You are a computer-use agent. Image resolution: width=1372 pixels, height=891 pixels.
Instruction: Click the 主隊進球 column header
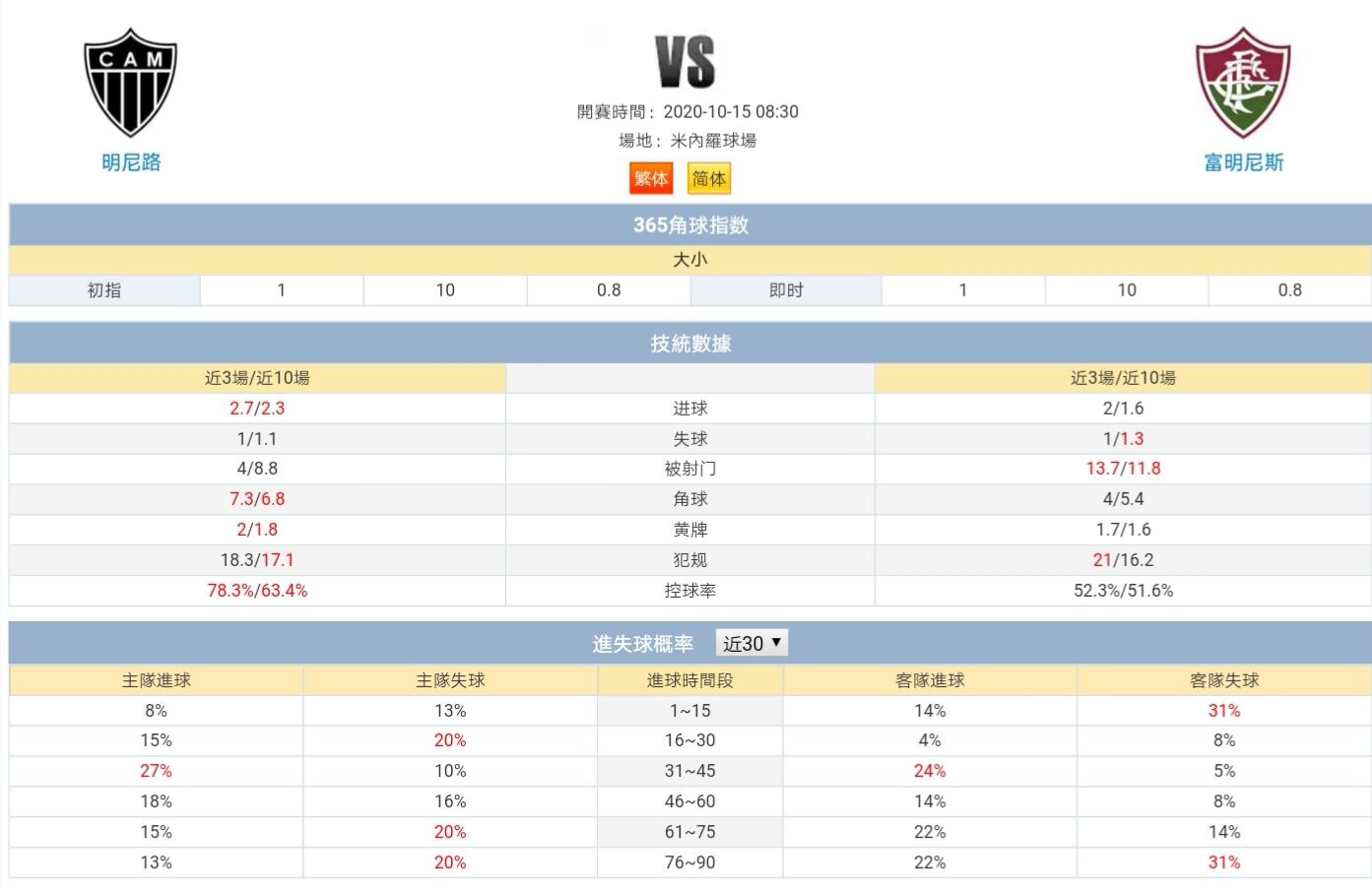[x=157, y=680]
